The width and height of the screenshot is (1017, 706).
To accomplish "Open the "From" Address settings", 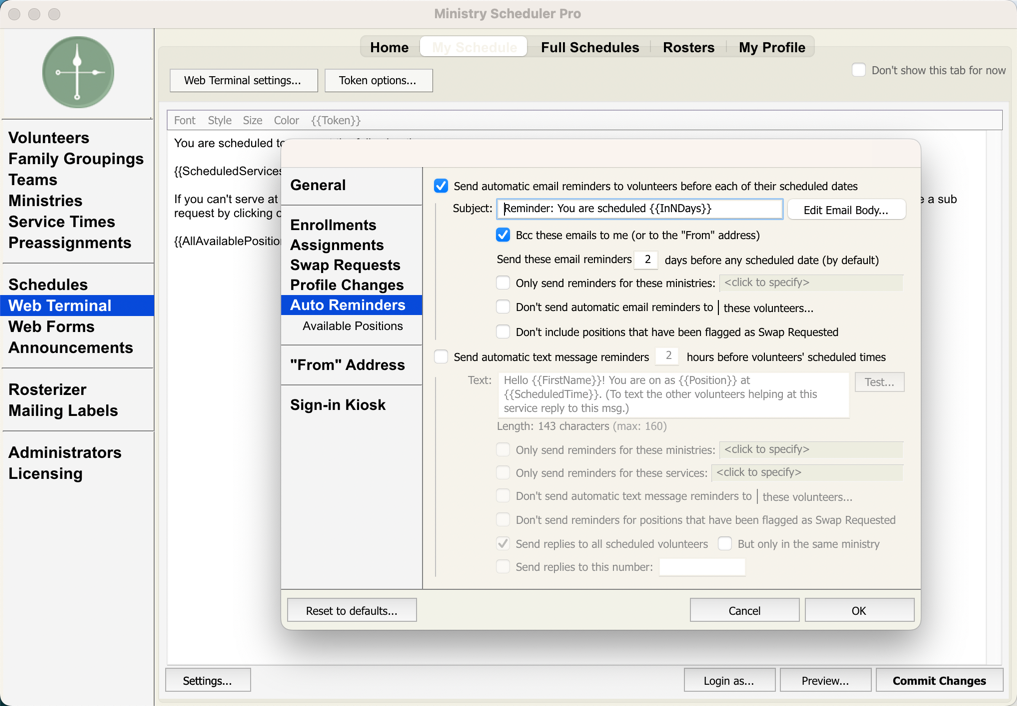I will (x=347, y=365).
